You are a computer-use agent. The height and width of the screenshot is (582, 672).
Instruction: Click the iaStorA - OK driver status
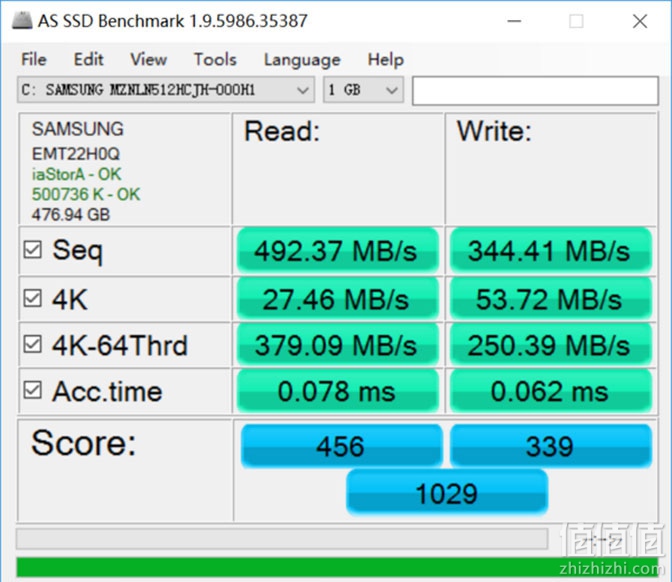click(x=76, y=174)
